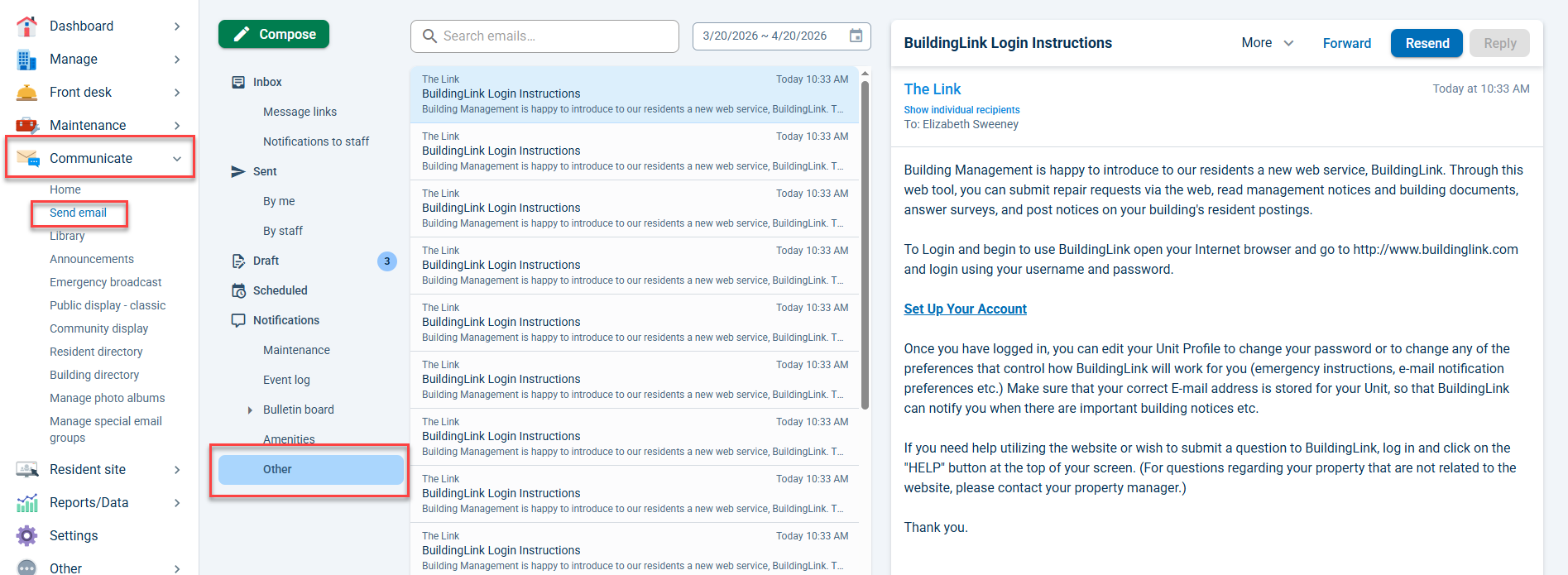Click the Compose pencil icon

click(x=242, y=34)
